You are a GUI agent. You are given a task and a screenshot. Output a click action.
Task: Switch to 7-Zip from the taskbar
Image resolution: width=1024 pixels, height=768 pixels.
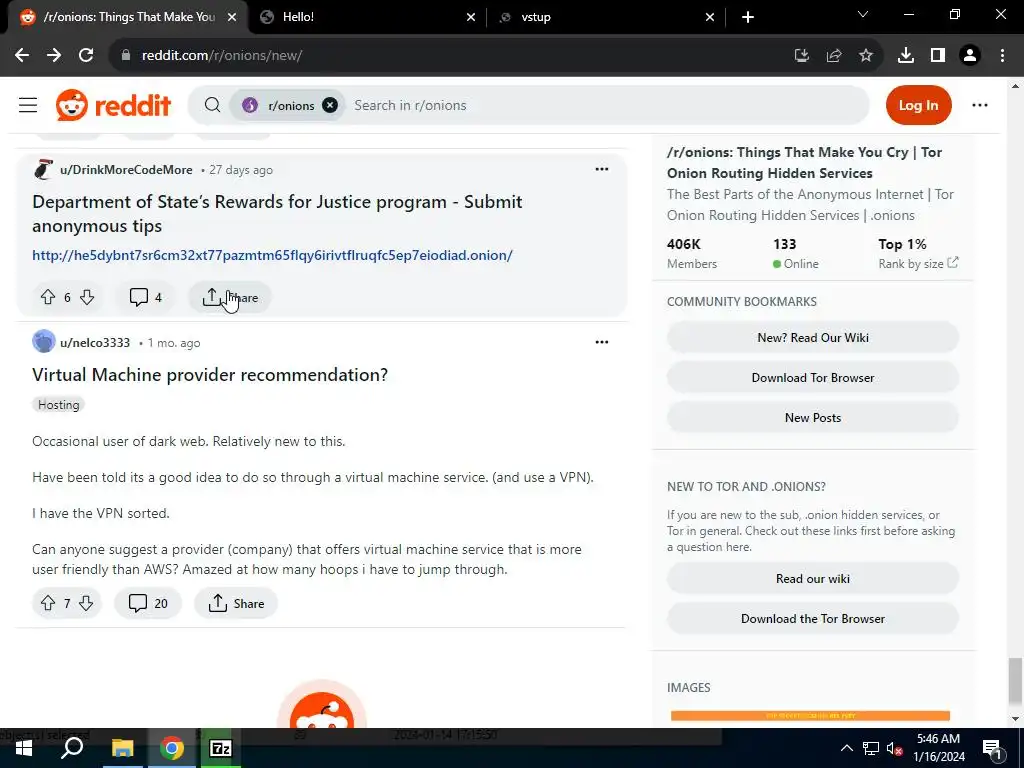point(221,748)
